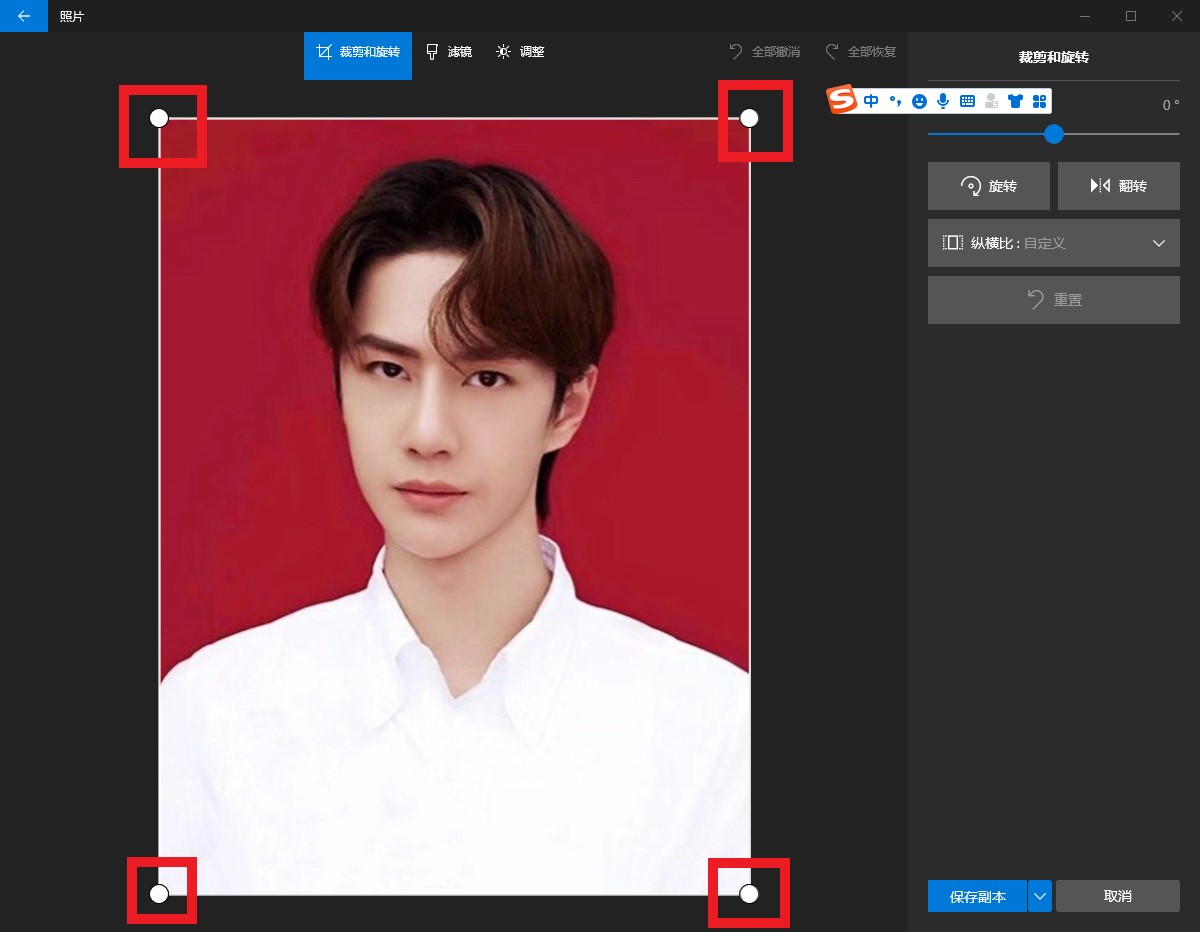Open the 纵横比 aspect ratio dropdown
Screen dimensions: 1200x932
coord(1054,243)
